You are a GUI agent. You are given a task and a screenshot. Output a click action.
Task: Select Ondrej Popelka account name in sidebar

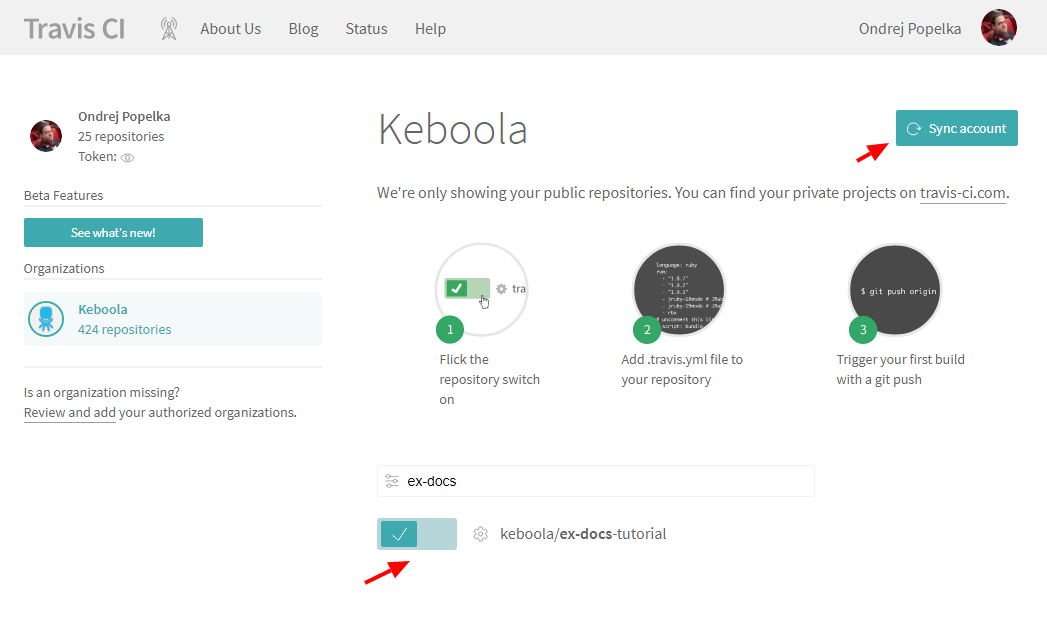pos(124,116)
